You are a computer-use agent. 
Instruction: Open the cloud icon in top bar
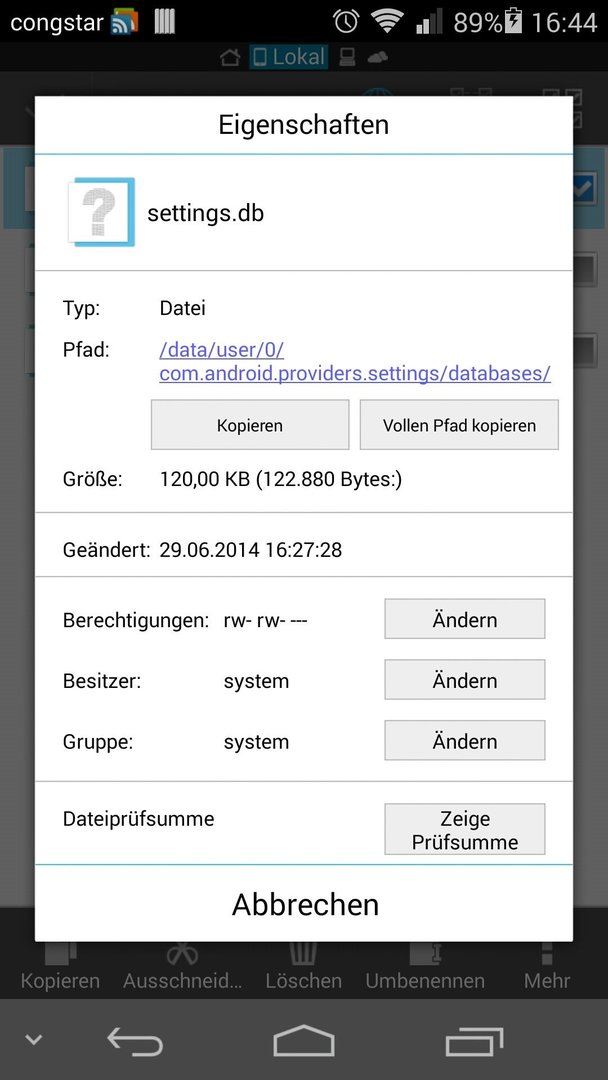point(378,58)
